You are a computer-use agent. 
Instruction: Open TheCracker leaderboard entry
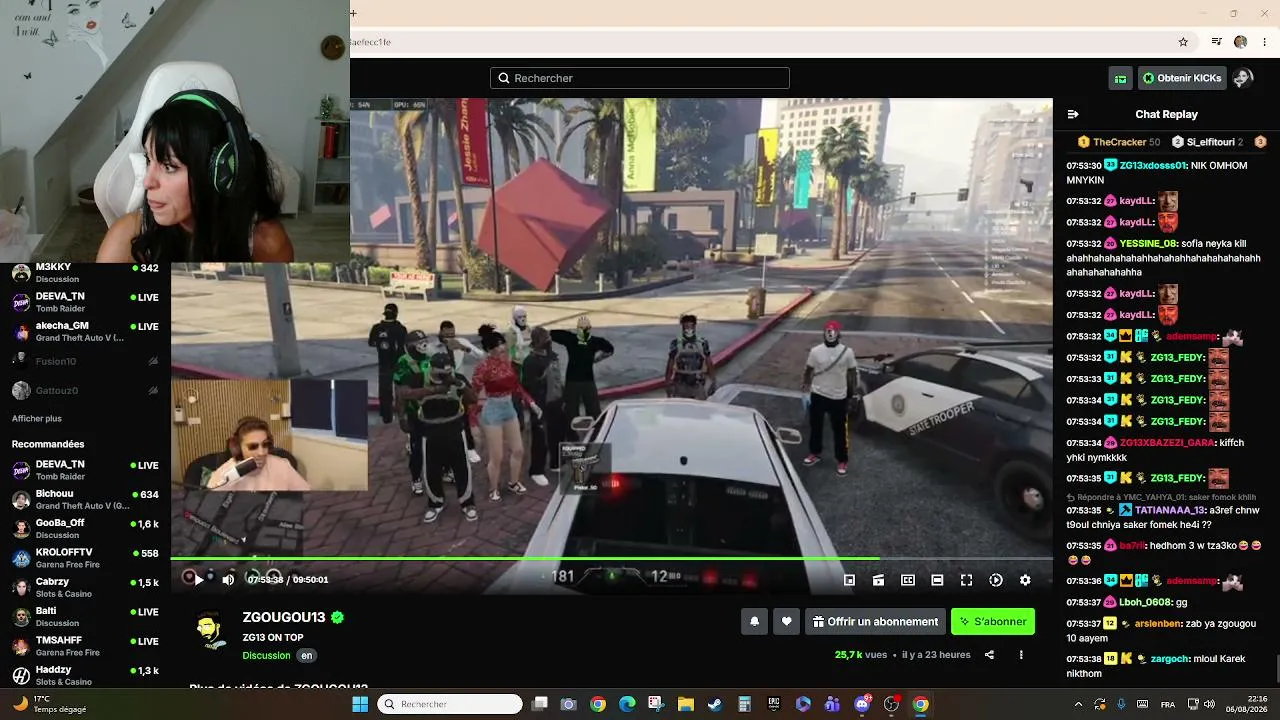pyautogui.click(x=1119, y=142)
